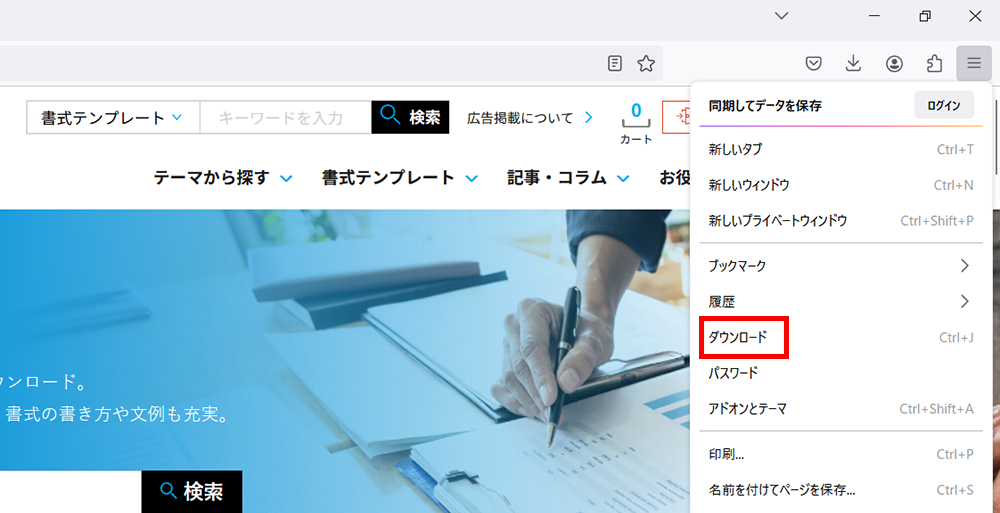Restore down the browser window
The image size is (1000, 513).
(x=925, y=16)
